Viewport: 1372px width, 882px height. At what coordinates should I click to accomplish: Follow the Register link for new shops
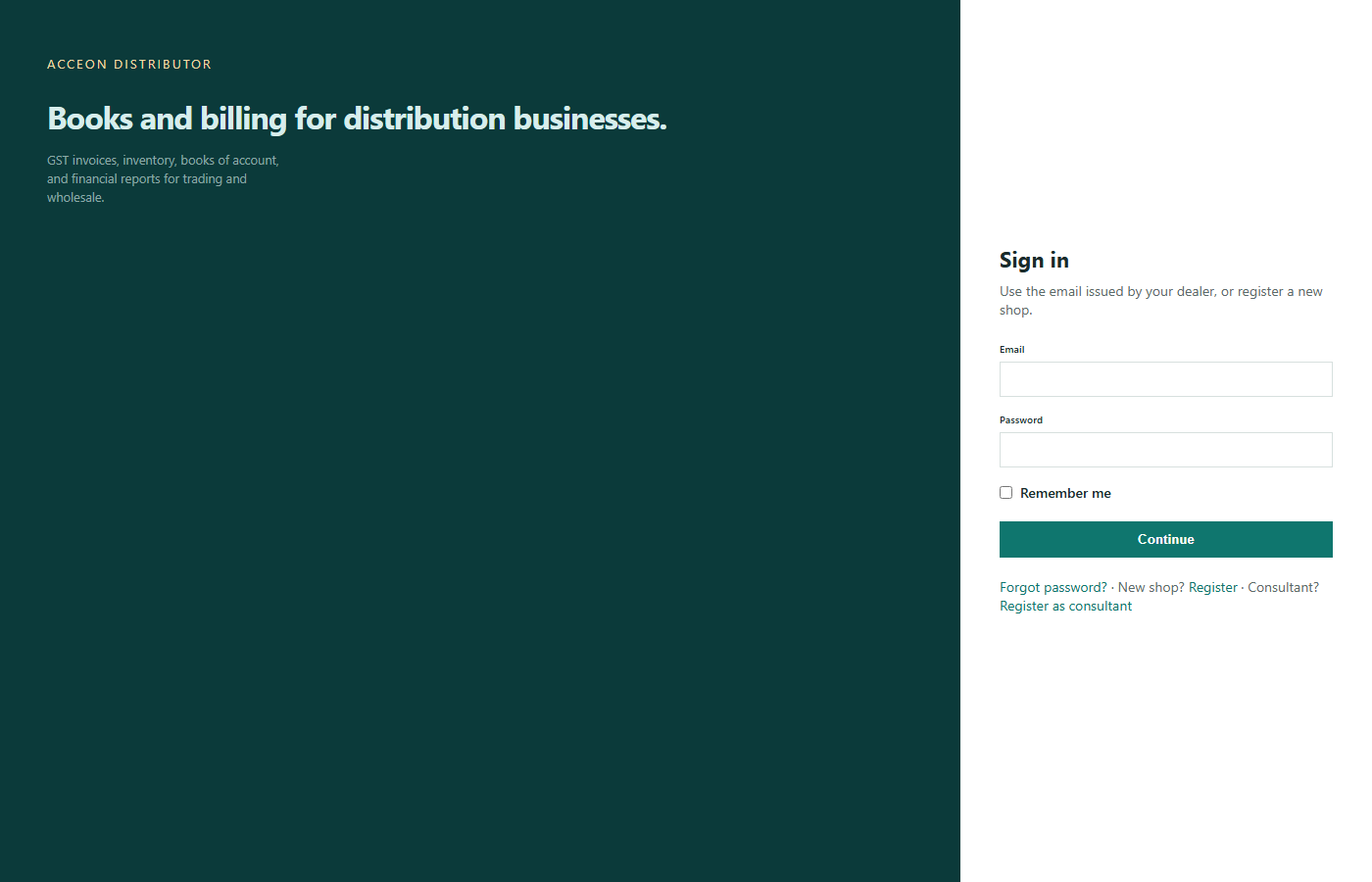click(x=1213, y=587)
